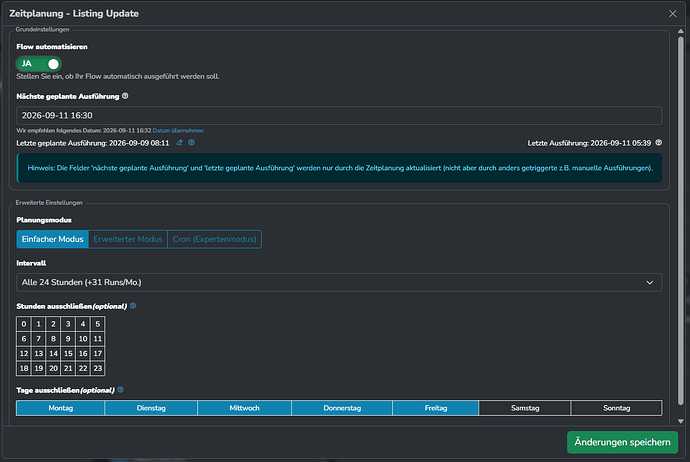Click the info icon after the pencil icon

point(191,143)
